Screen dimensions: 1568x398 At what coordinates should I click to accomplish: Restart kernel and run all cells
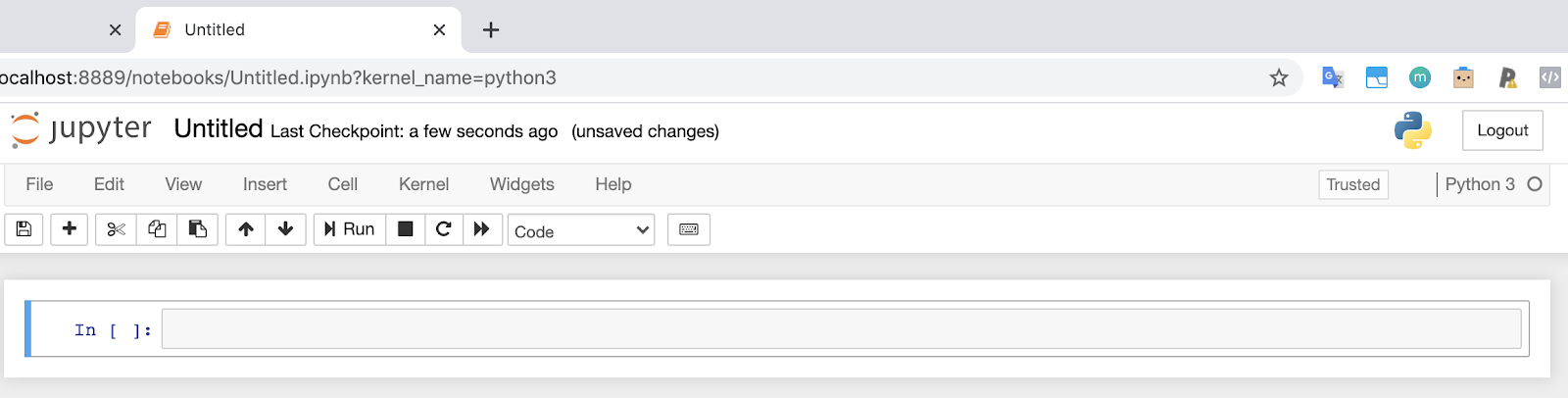point(481,229)
